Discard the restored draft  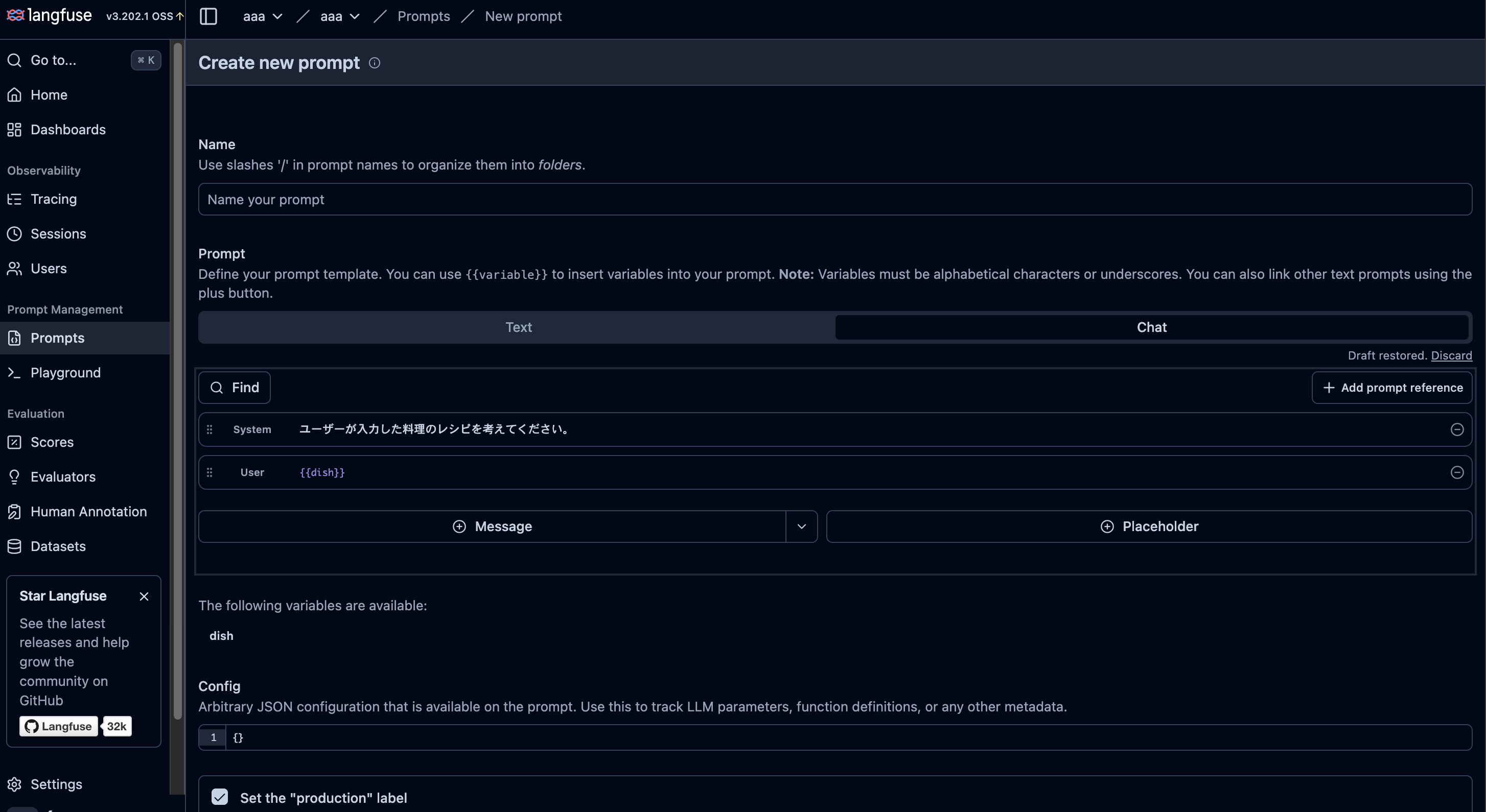[1451, 355]
